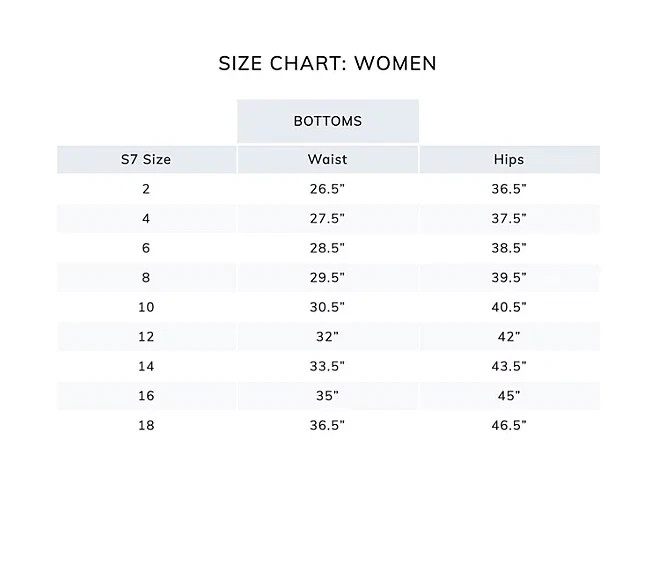The width and height of the screenshot is (653, 580).
Task: Click the 26.5" waist value
Action: click(x=327, y=189)
